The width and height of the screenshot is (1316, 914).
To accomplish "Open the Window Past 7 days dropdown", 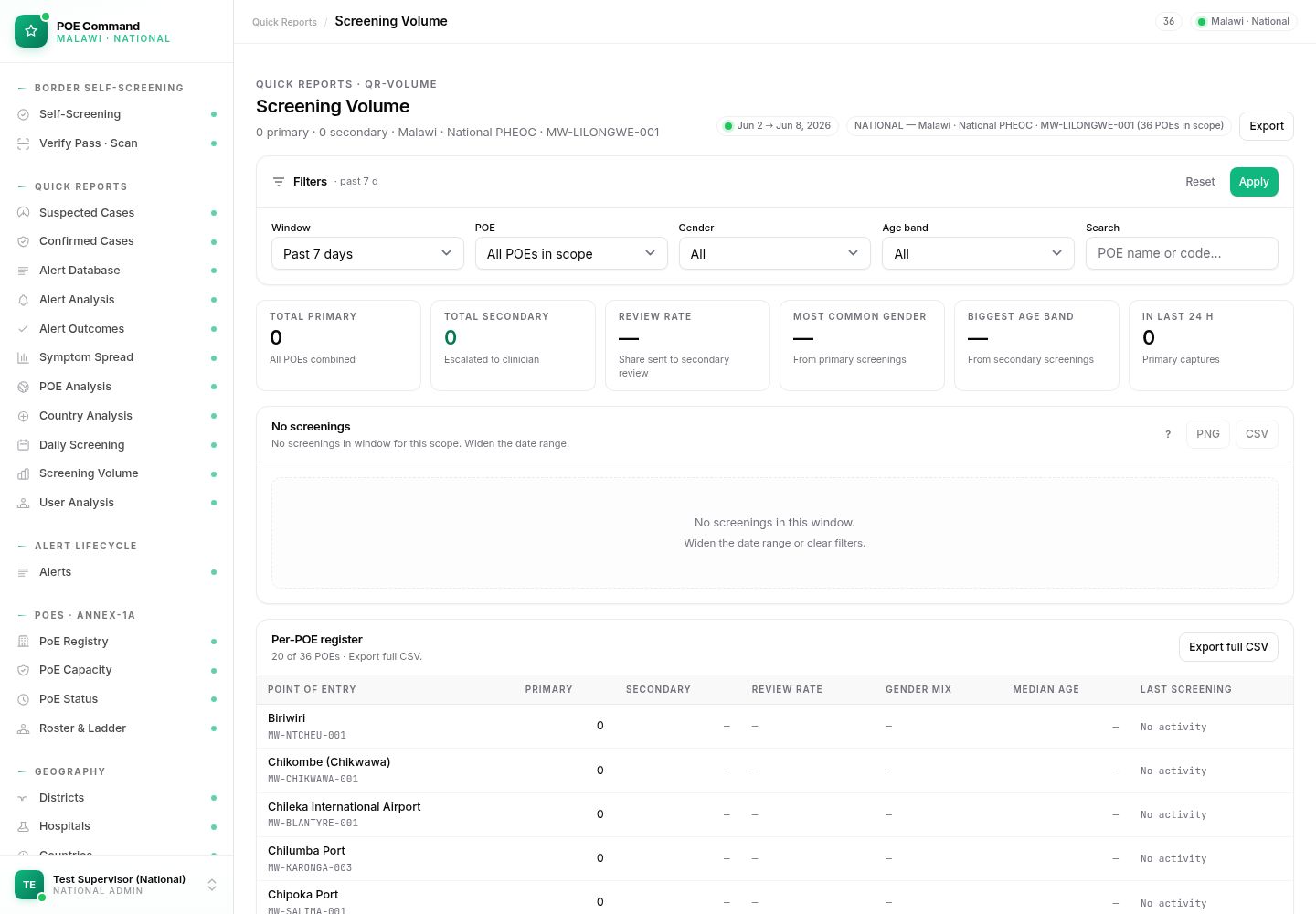I will (367, 253).
